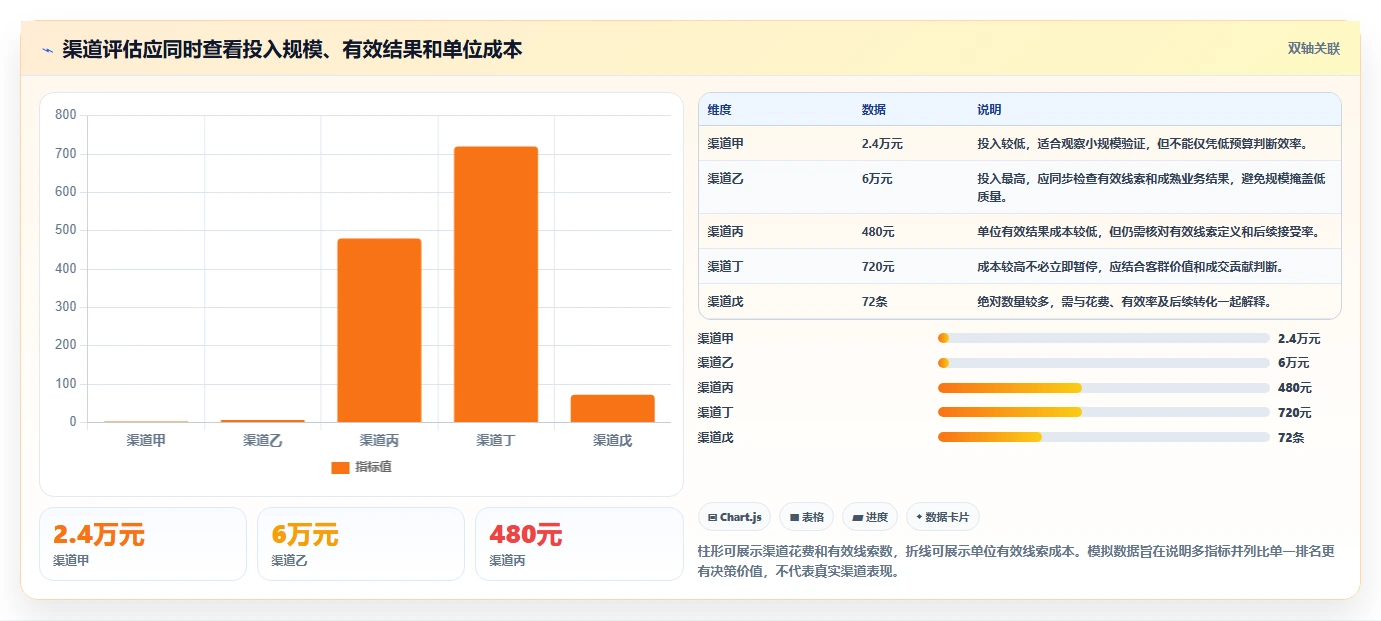Click the 渠道丙 cell in the table
1381x621 pixels.
tap(726, 232)
